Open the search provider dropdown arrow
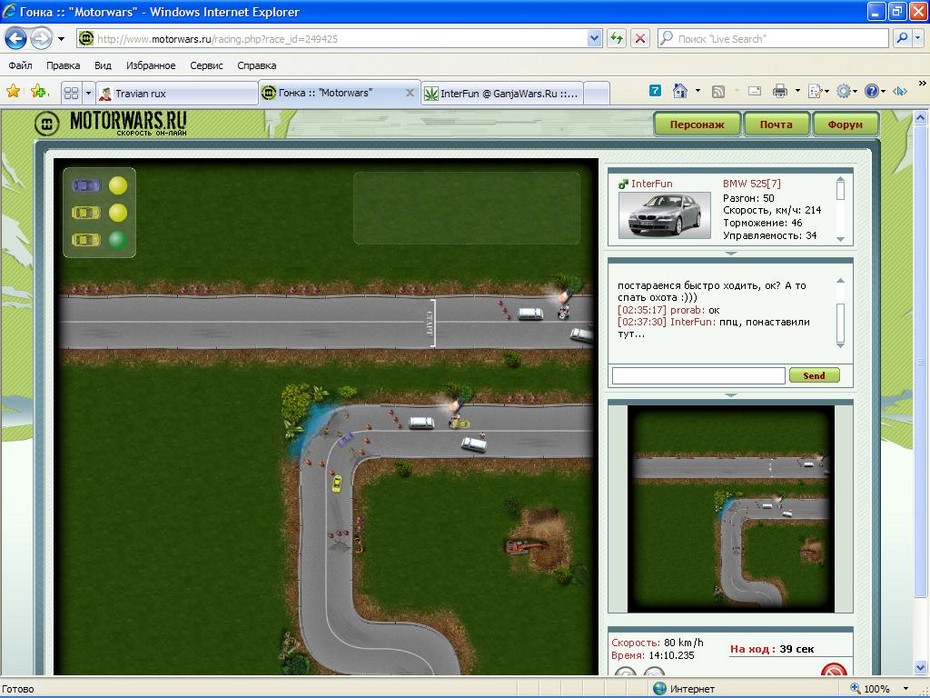The image size is (930, 698). 917,39
